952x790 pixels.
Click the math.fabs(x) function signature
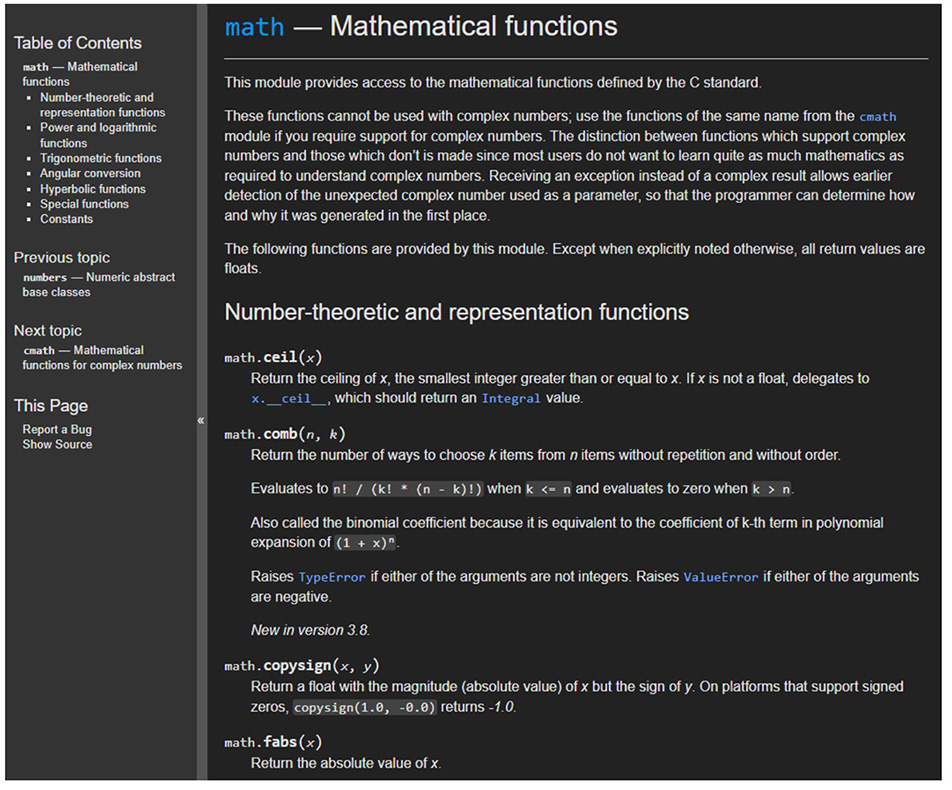(273, 743)
